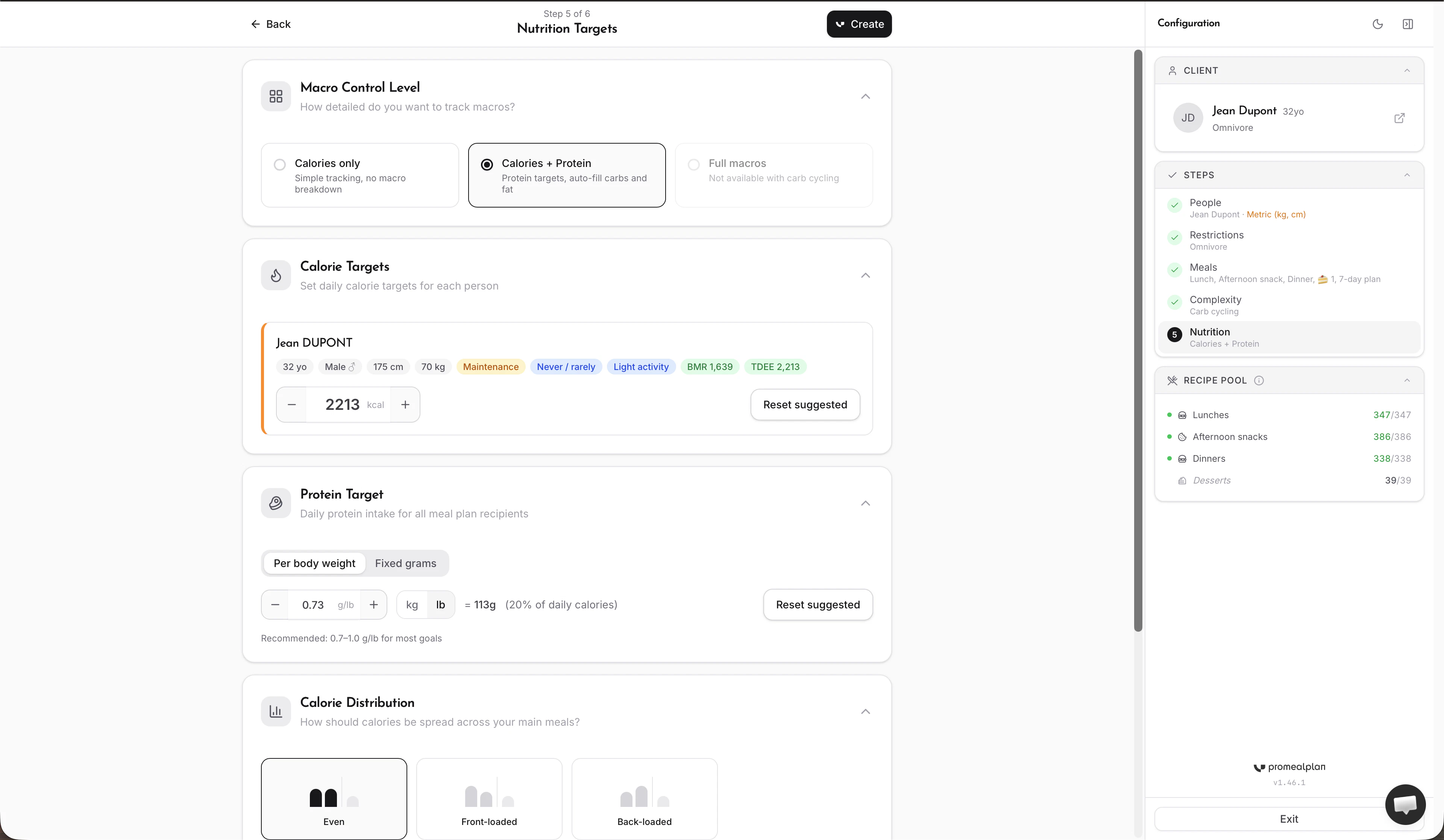The image size is (1444, 840).
Task: Toggle dark mode moon icon
Action: click(x=1377, y=24)
